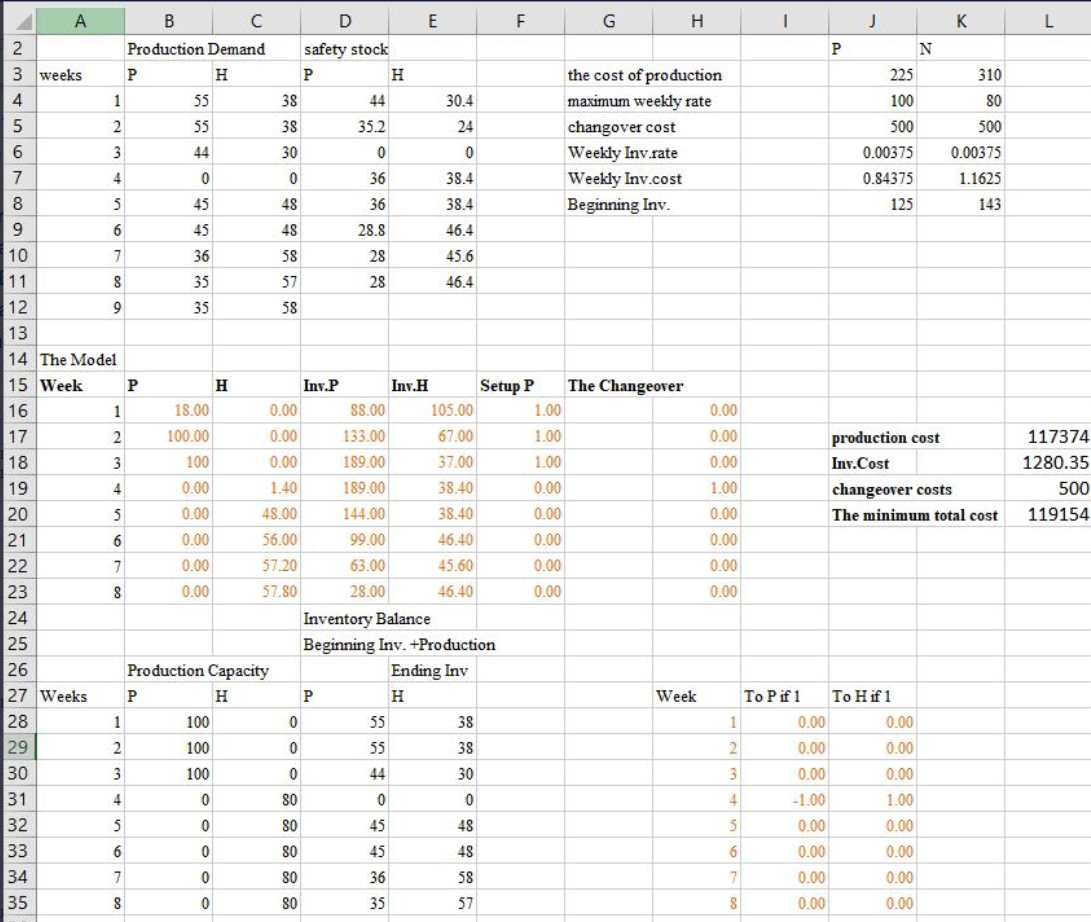
Task: Click the 'safety stock' heading cell
Action: pyautogui.click(x=345, y=49)
